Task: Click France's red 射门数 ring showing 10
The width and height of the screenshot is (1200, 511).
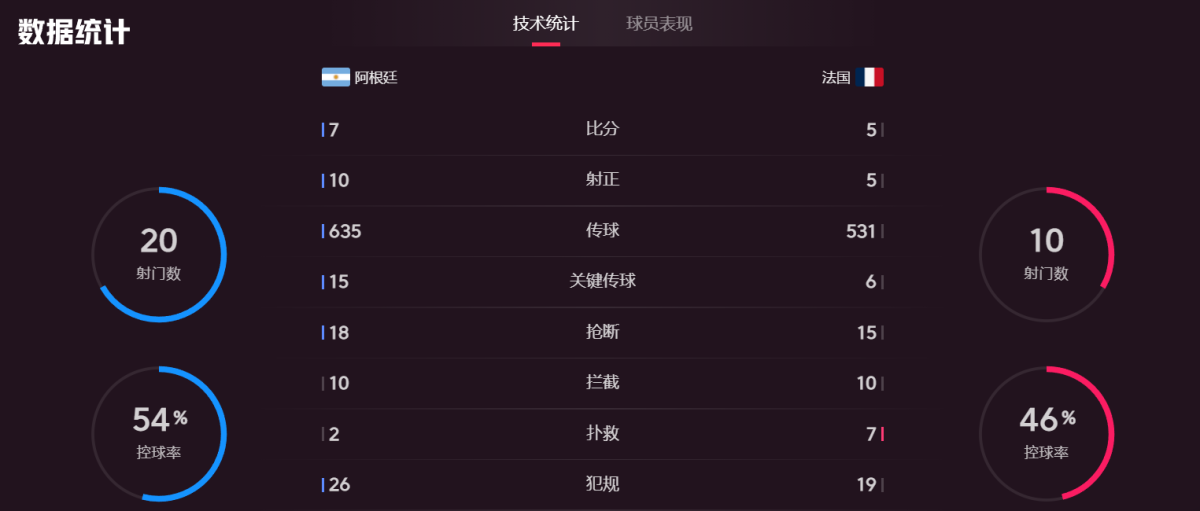Action: pos(1046,254)
